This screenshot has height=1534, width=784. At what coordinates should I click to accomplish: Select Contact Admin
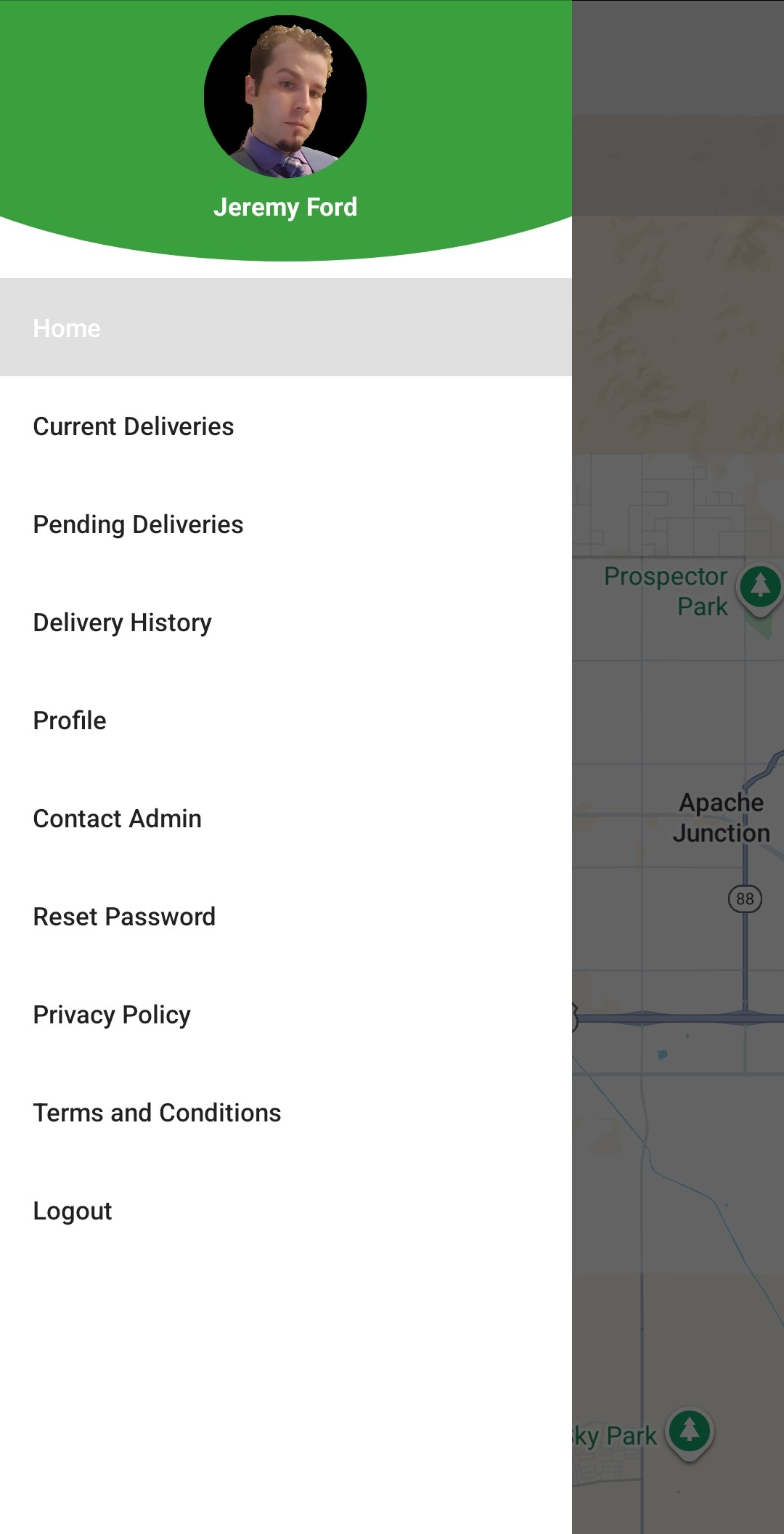pos(117,819)
